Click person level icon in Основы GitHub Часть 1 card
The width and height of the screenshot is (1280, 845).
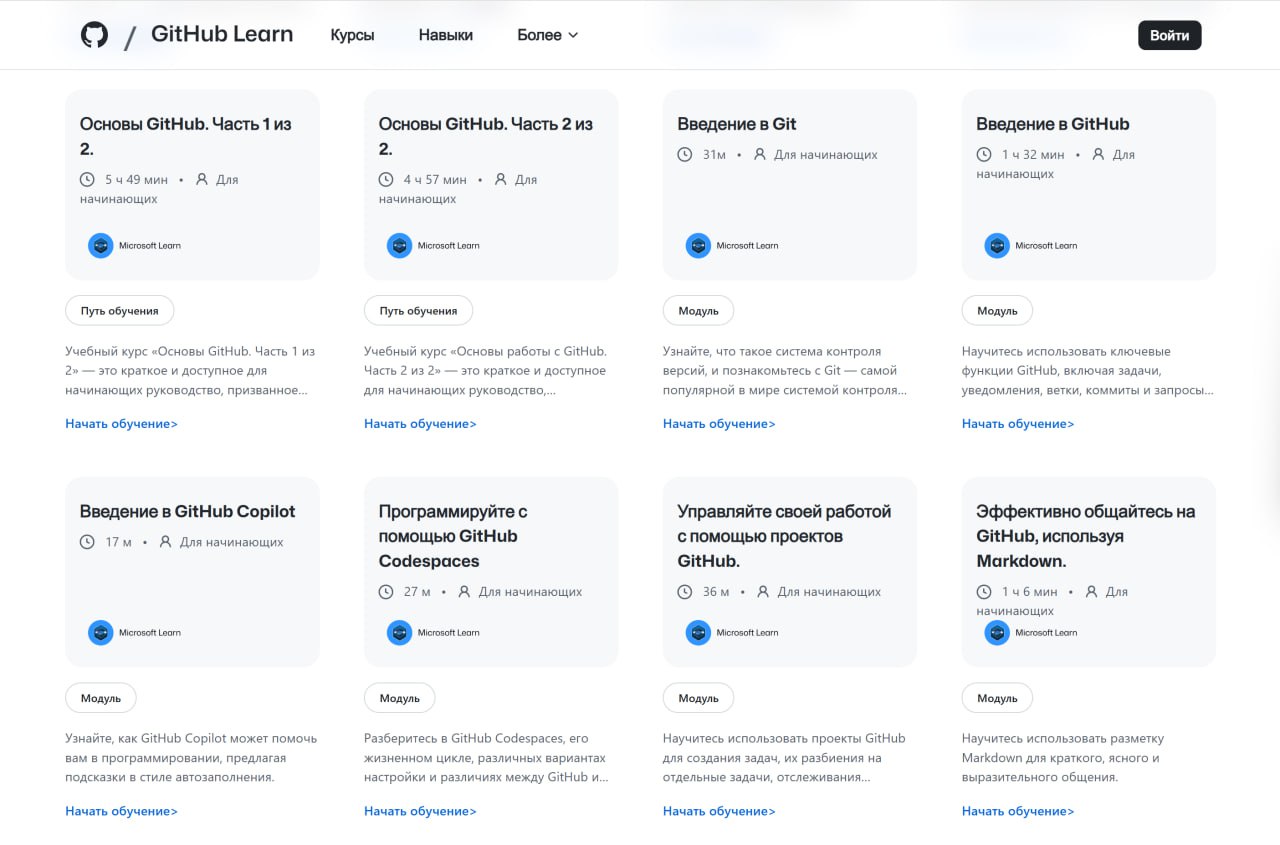click(202, 180)
